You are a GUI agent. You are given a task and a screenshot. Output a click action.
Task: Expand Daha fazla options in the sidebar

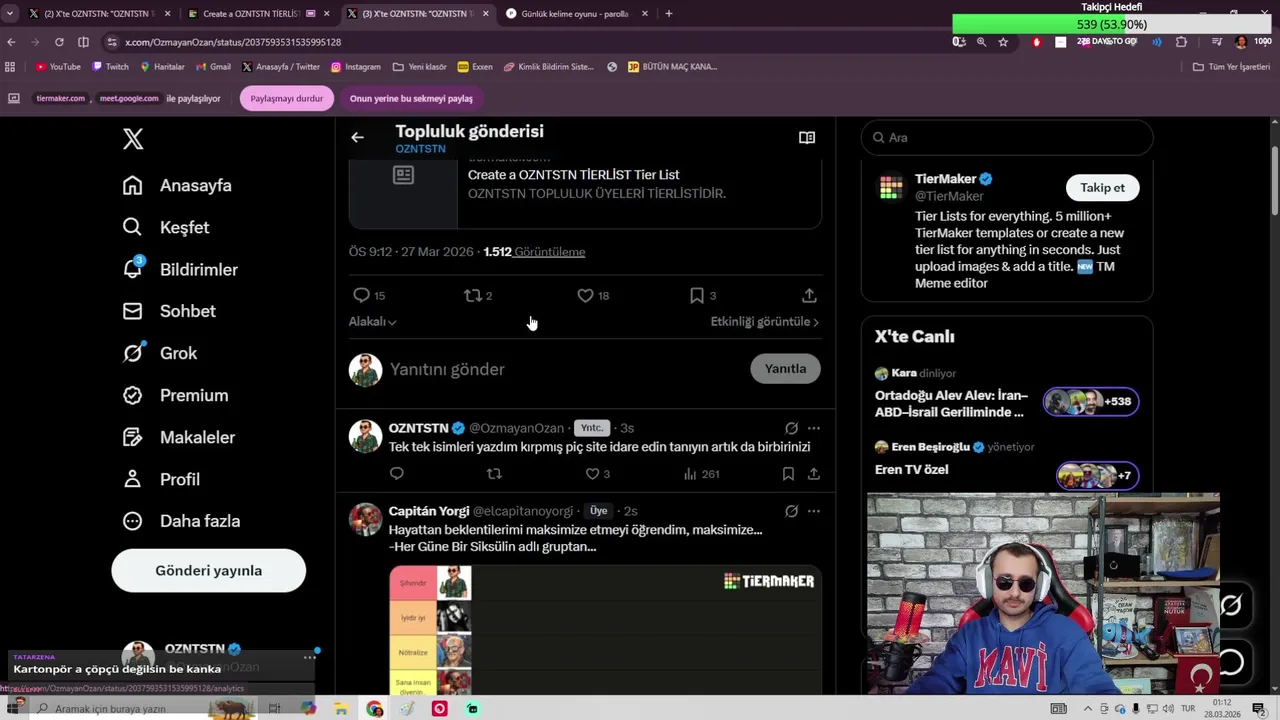[181, 521]
